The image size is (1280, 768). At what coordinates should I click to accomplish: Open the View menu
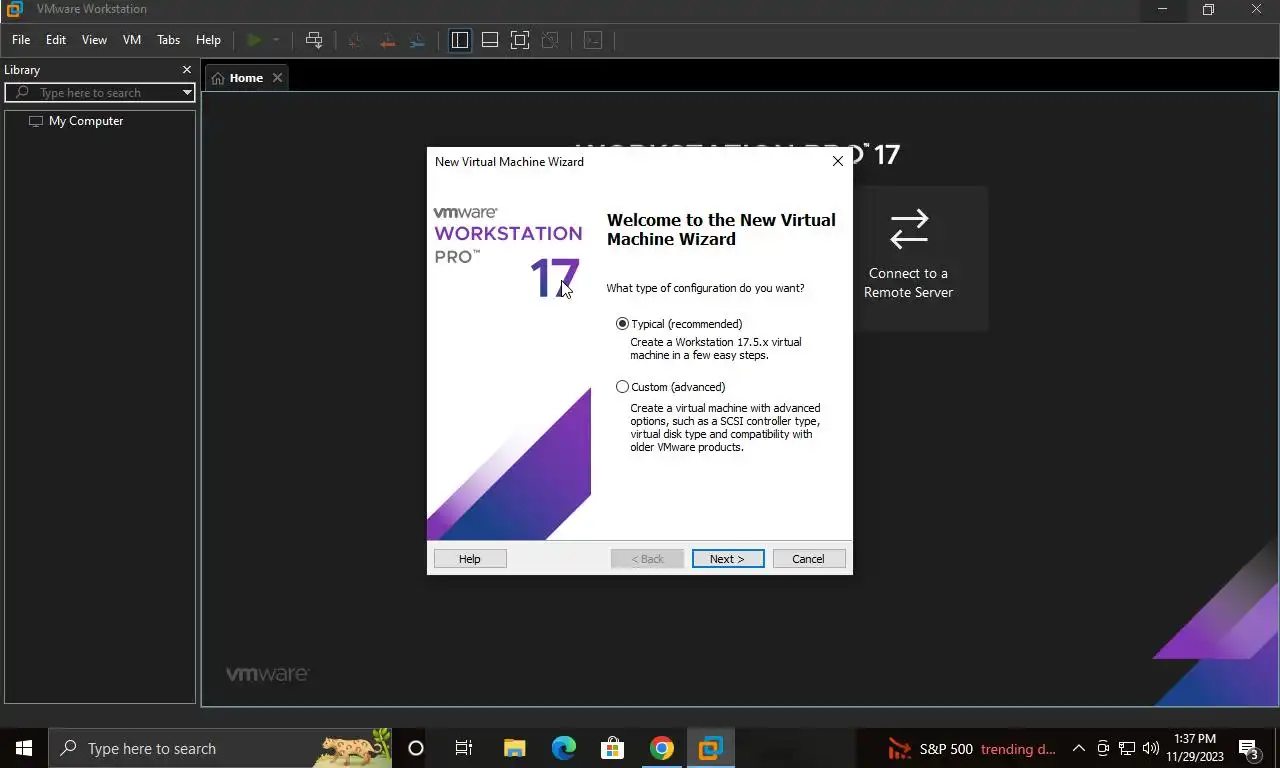(94, 40)
